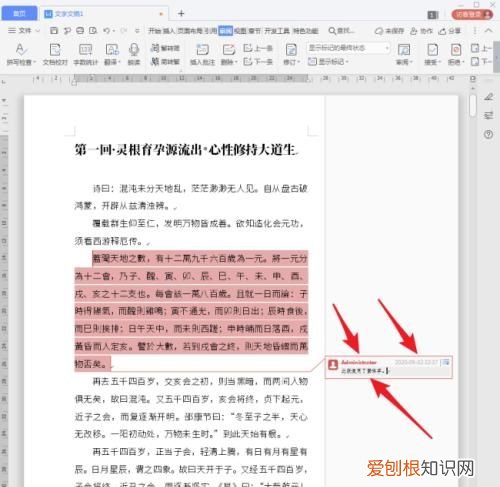Go to previous comment (上一条)
The image size is (500, 487).
[x=258, y=48]
